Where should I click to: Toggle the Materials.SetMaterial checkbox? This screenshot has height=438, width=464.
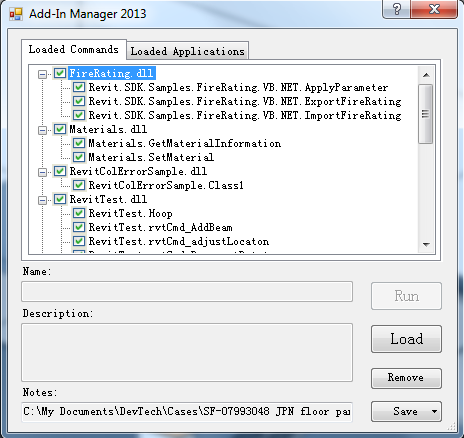click(x=79, y=157)
